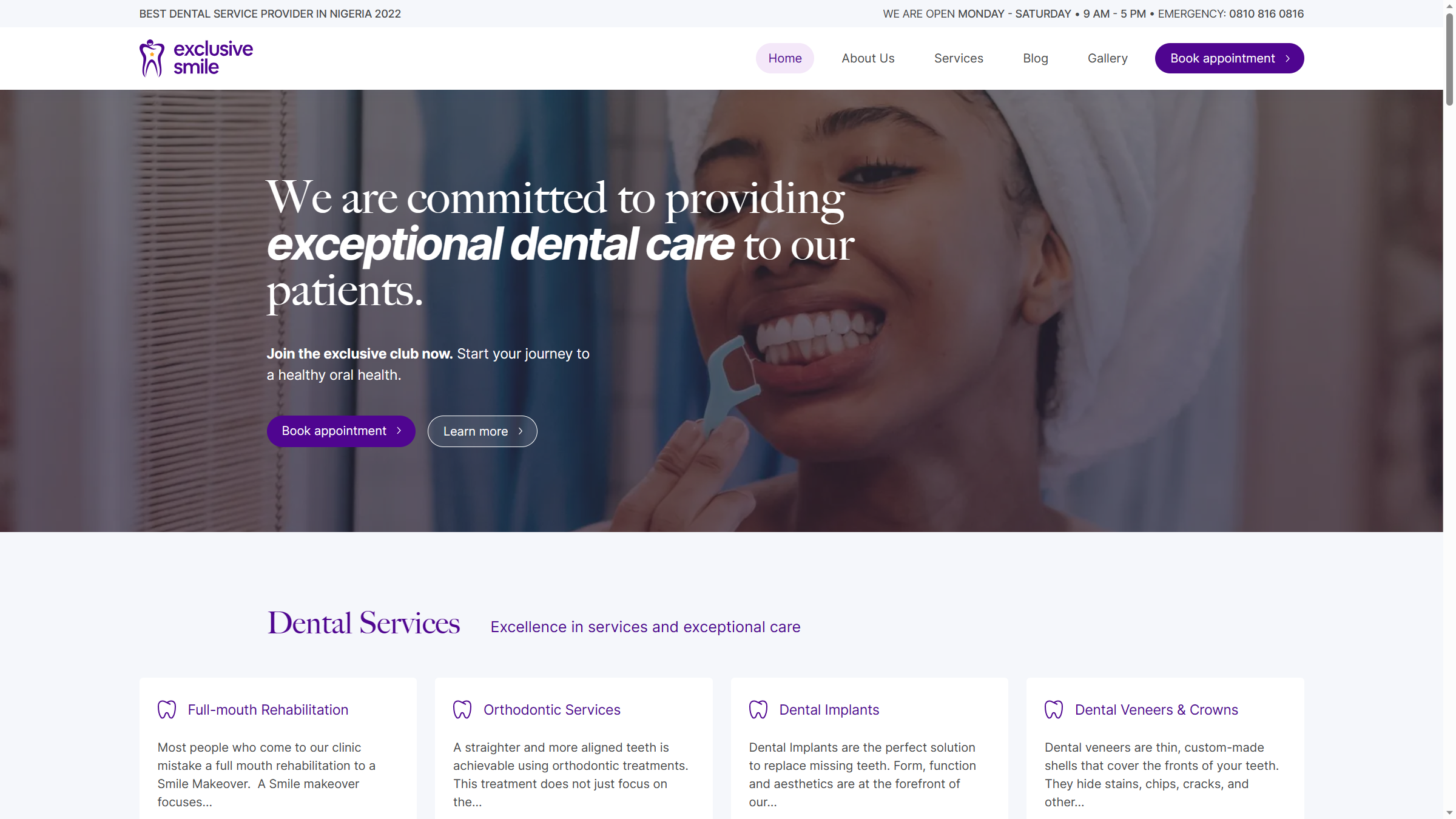This screenshot has width=1456, height=819.
Task: Open the Dental Veneers & Crowns link
Action: click(1156, 710)
